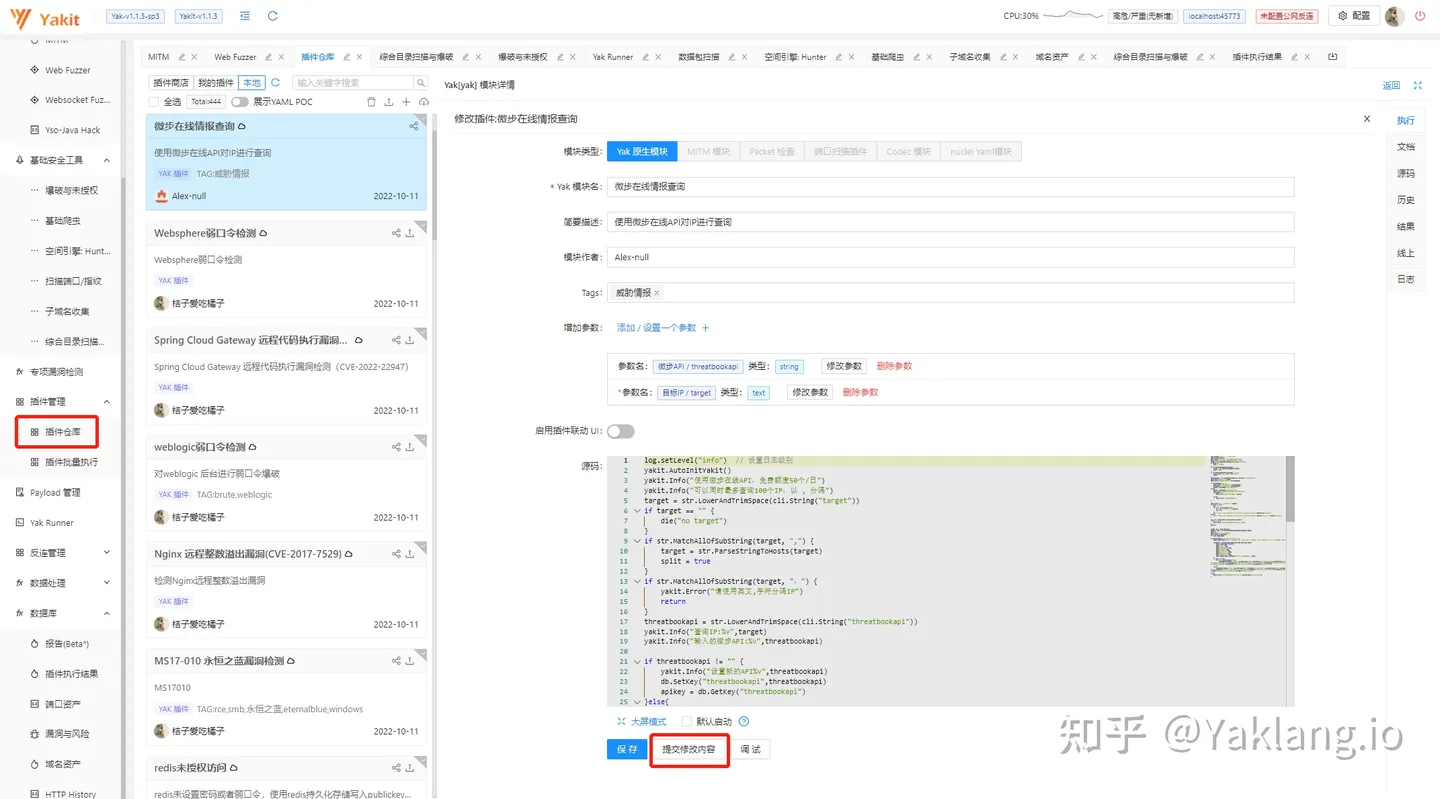Click 返回 link at top right
Screen dimensions: 1440x799
pyautogui.click(x=1391, y=86)
